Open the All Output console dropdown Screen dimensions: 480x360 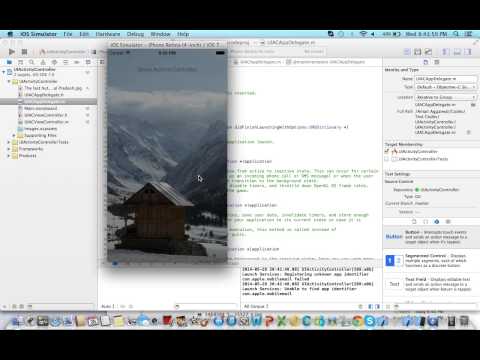coord(256,306)
